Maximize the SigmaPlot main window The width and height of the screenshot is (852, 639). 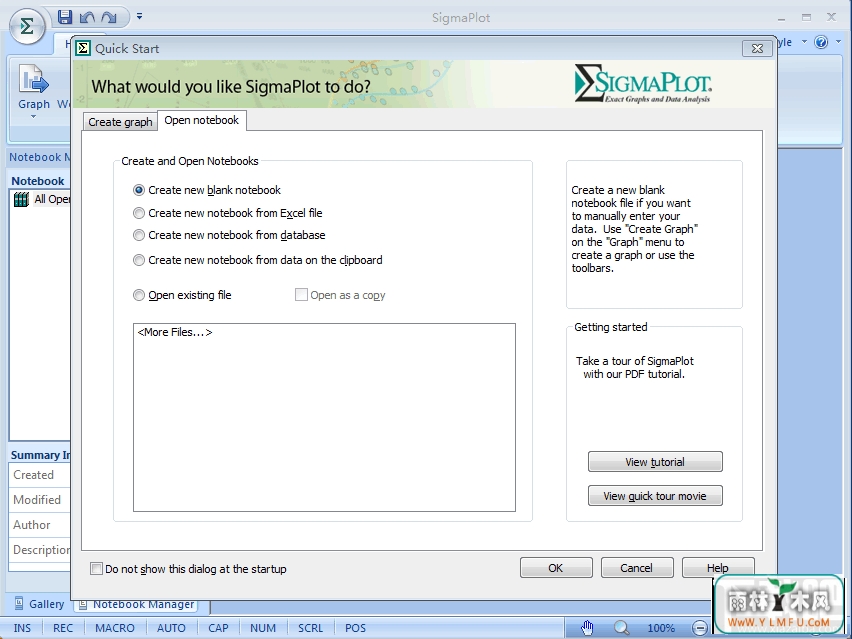click(x=806, y=18)
